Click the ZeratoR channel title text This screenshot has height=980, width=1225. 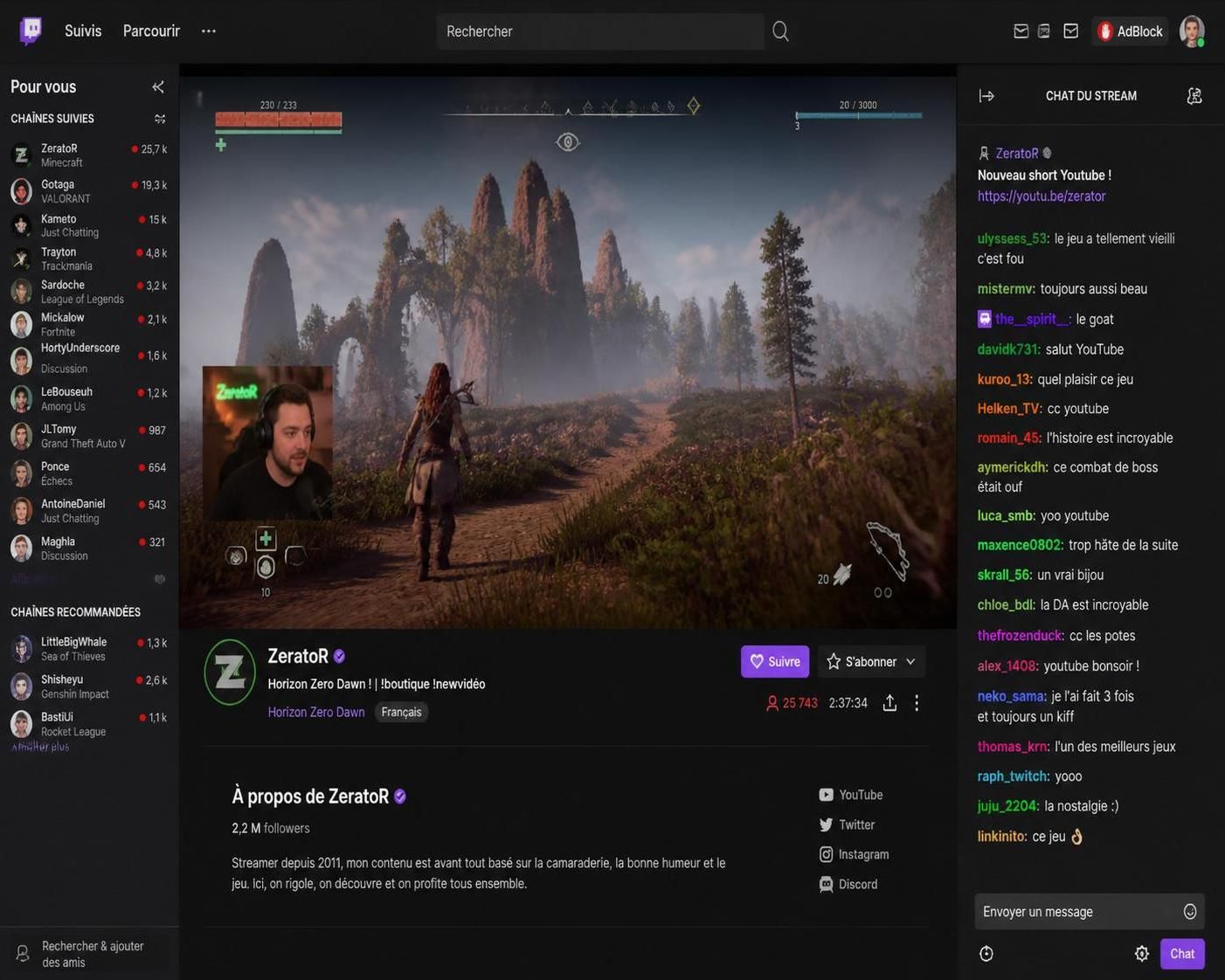tap(298, 656)
